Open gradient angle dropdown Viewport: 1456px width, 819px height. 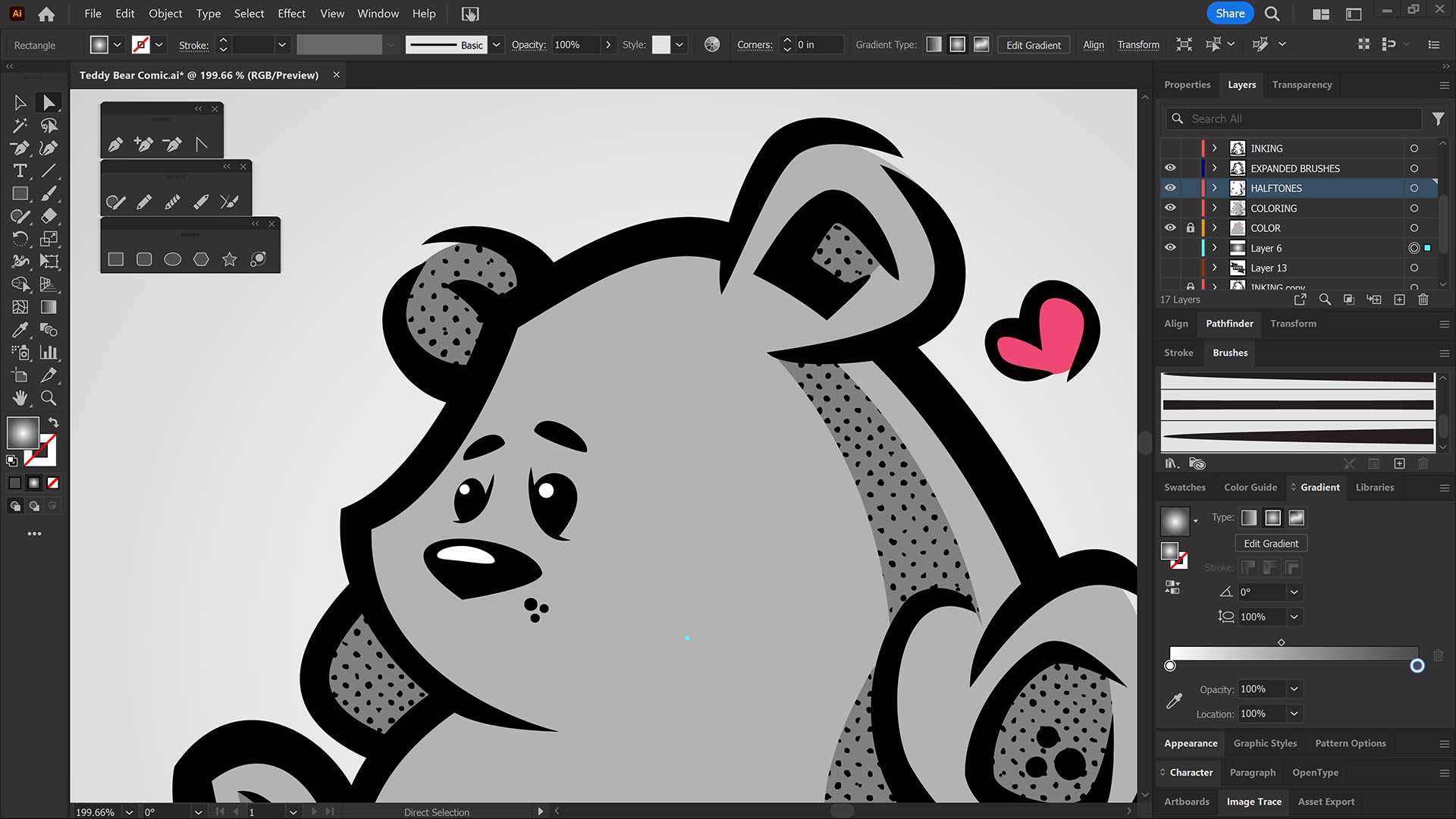(x=1294, y=592)
